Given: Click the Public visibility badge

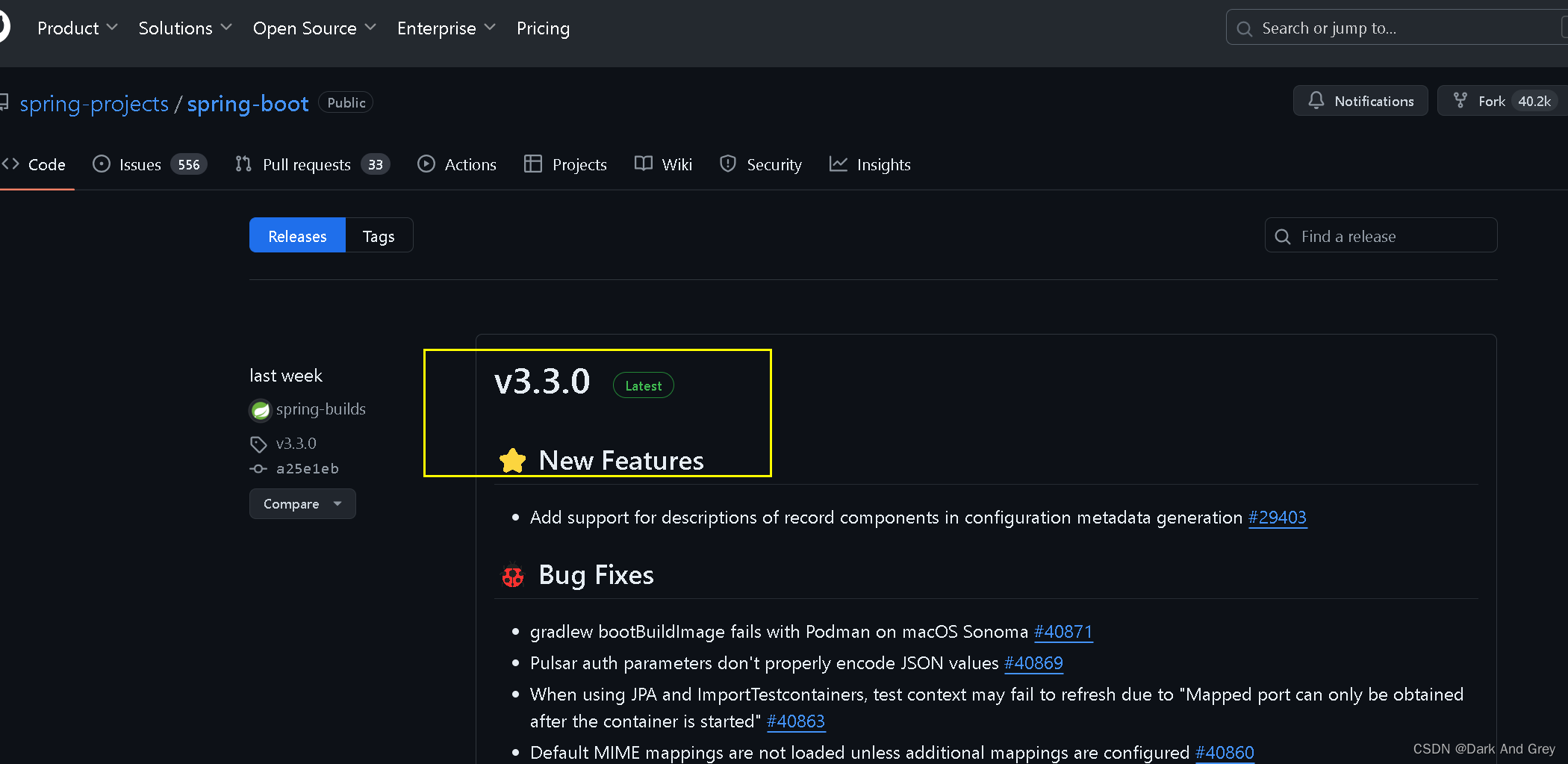Looking at the screenshot, I should 346,102.
